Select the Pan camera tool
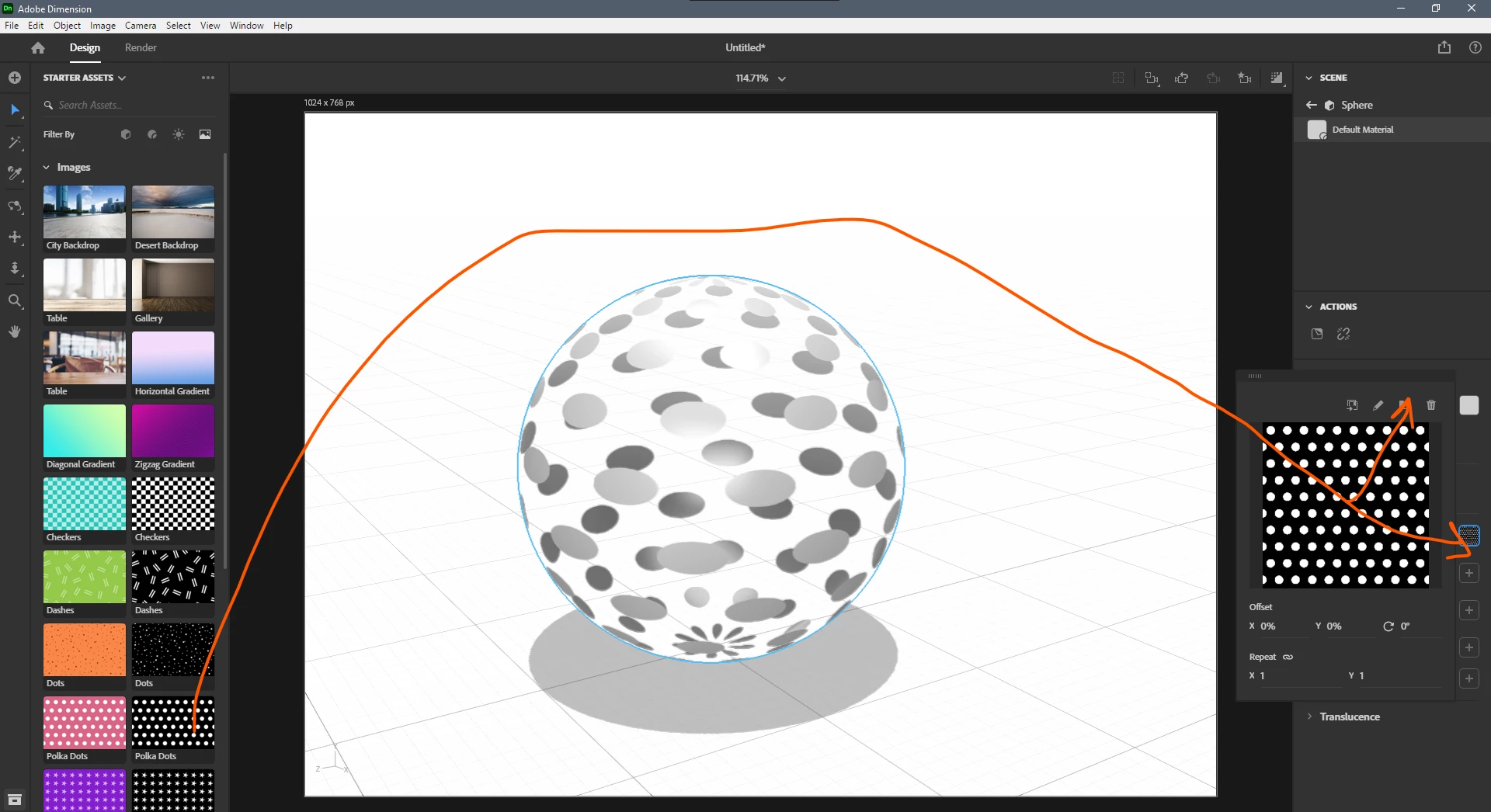1491x812 pixels. point(15,237)
